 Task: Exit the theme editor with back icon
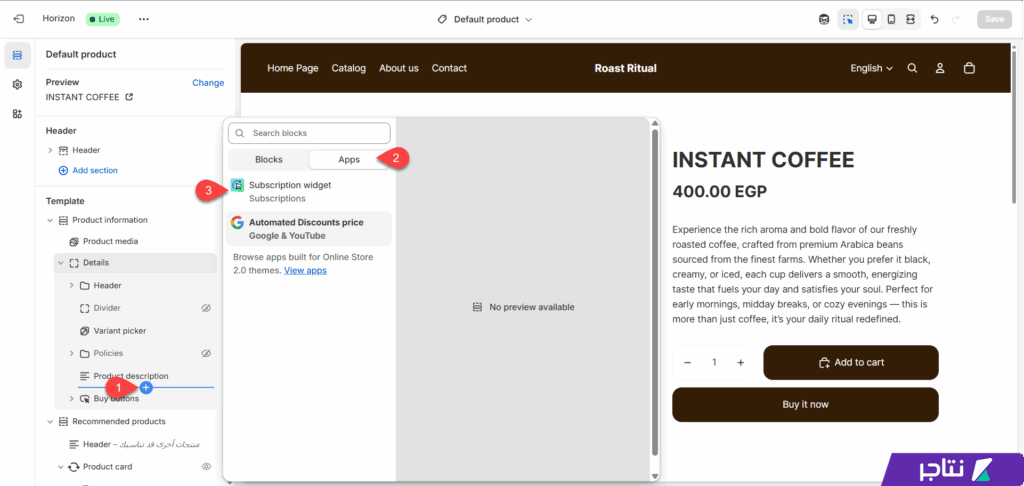click(19, 20)
